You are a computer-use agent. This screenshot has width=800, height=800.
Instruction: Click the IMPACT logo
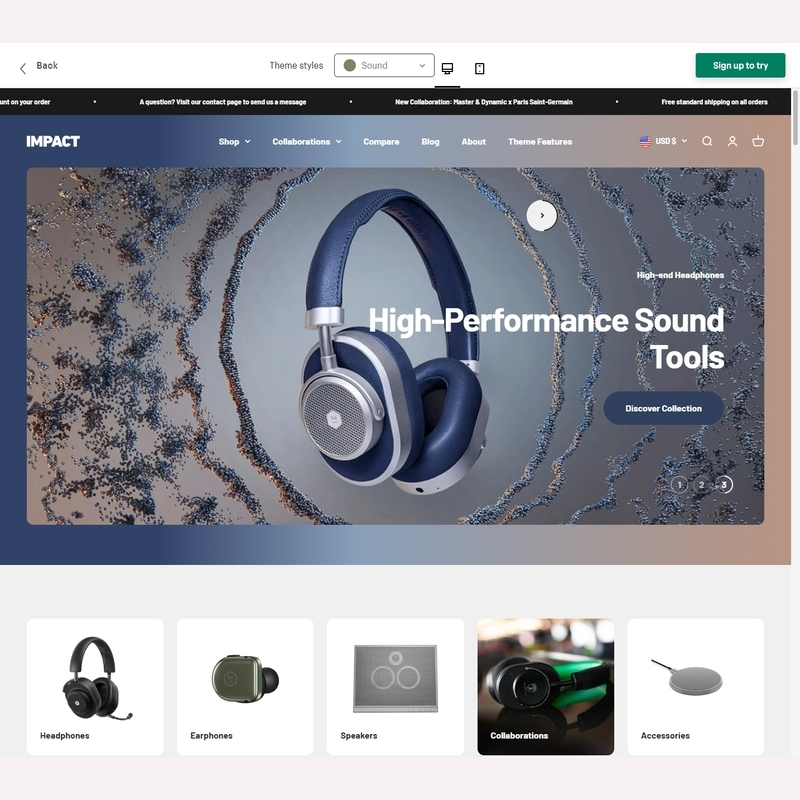[x=53, y=142]
